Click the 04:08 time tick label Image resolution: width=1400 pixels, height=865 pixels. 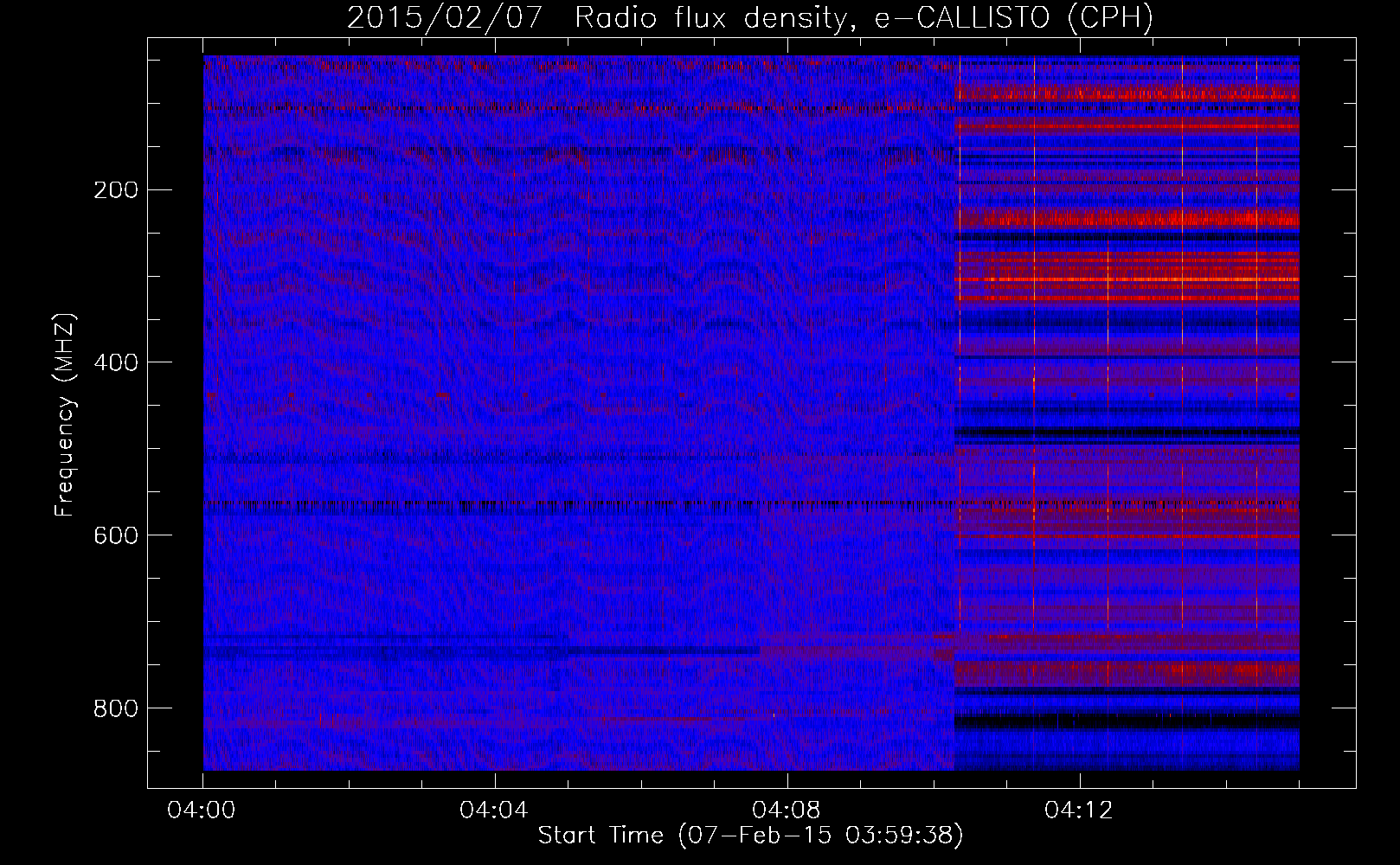pos(787,811)
